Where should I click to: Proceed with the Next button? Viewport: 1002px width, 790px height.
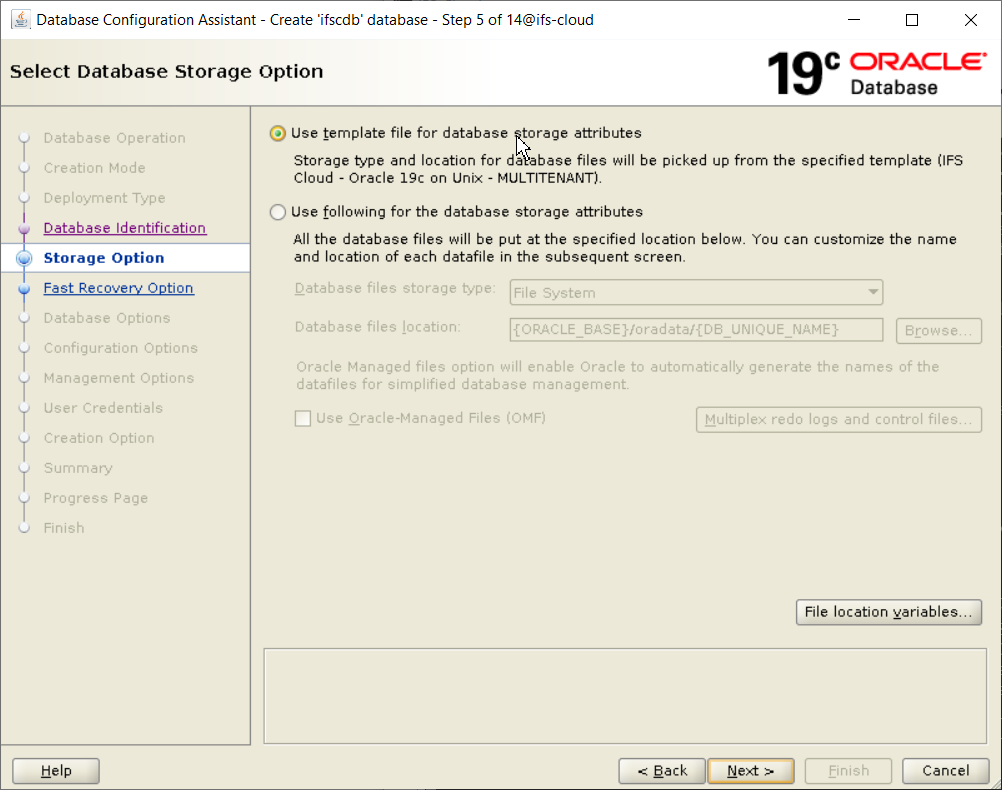point(751,771)
